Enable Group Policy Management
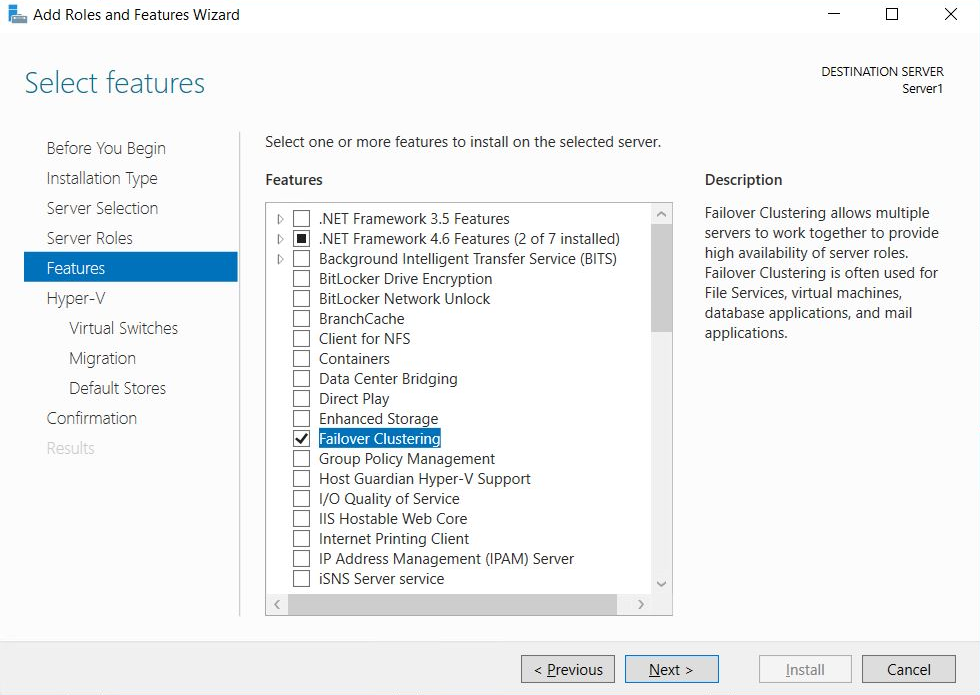 [301, 458]
